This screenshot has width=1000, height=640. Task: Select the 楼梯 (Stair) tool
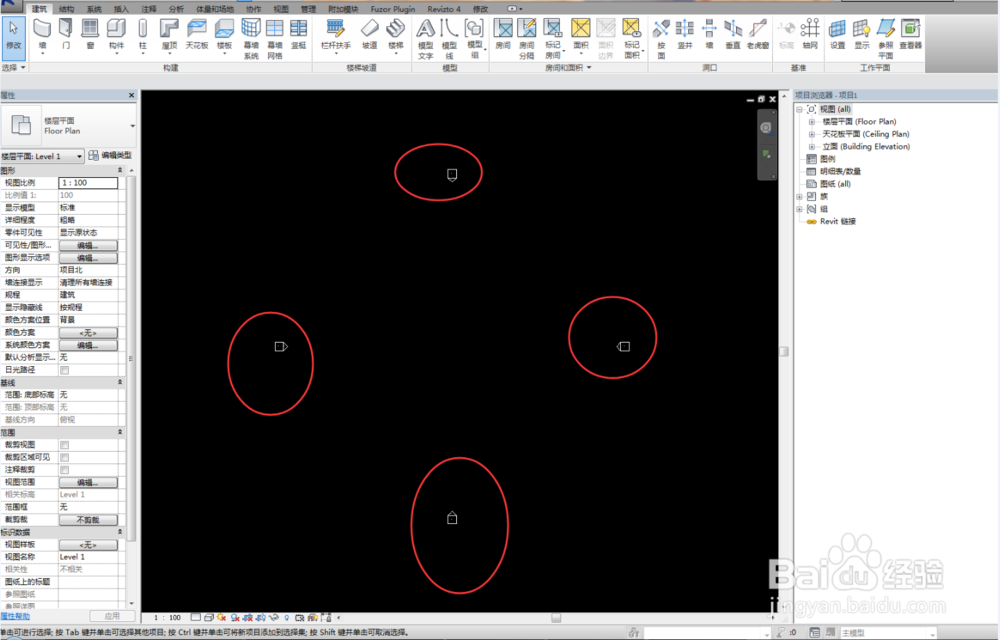click(395, 34)
